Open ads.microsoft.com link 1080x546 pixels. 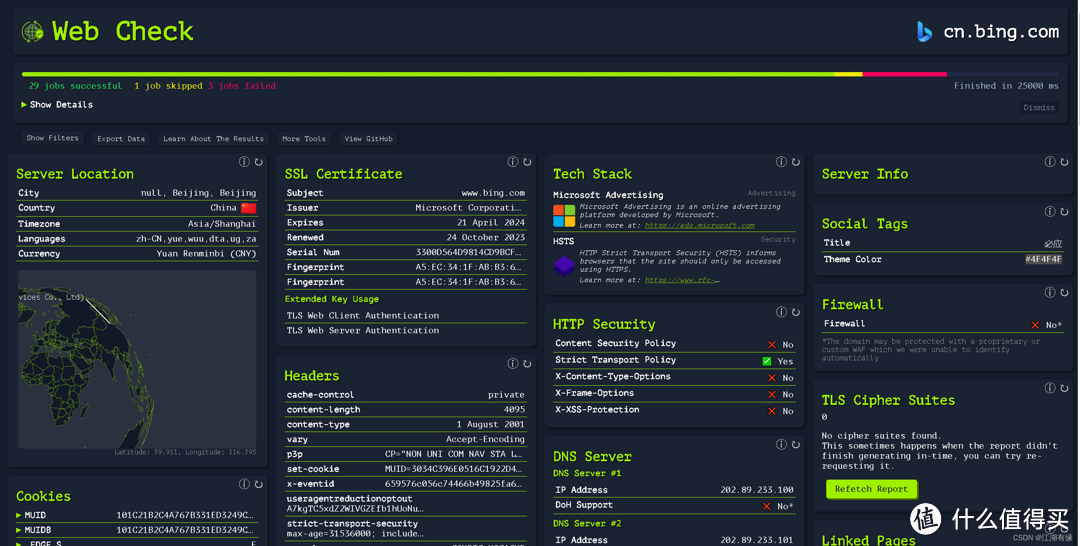coord(699,225)
